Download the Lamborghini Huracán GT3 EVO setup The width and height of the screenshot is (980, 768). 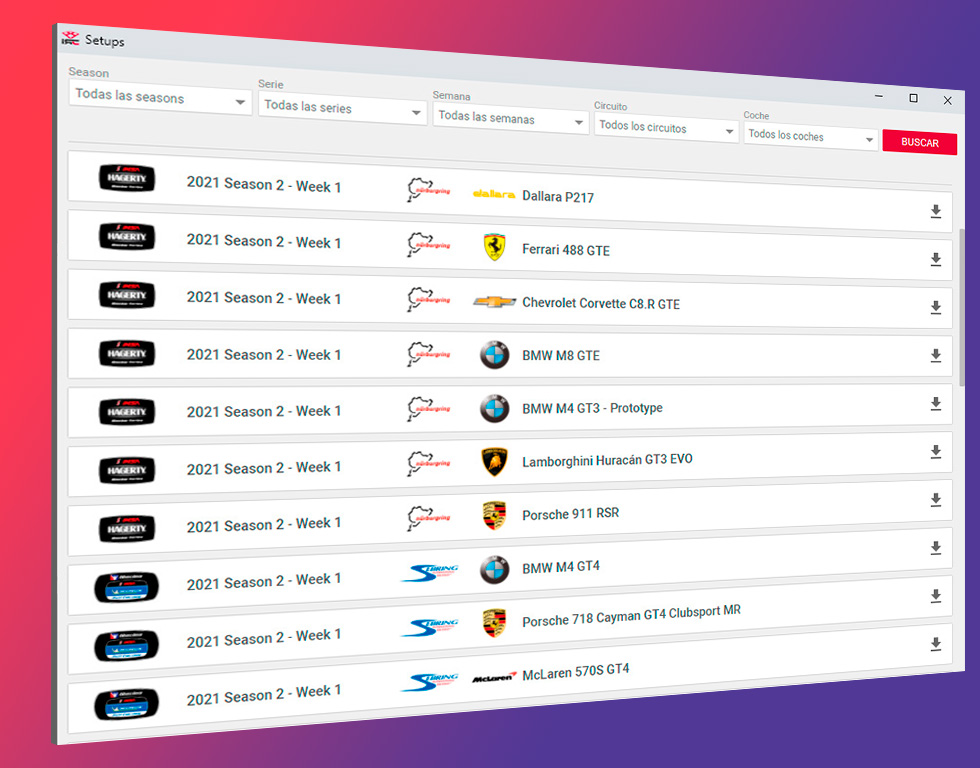click(936, 452)
